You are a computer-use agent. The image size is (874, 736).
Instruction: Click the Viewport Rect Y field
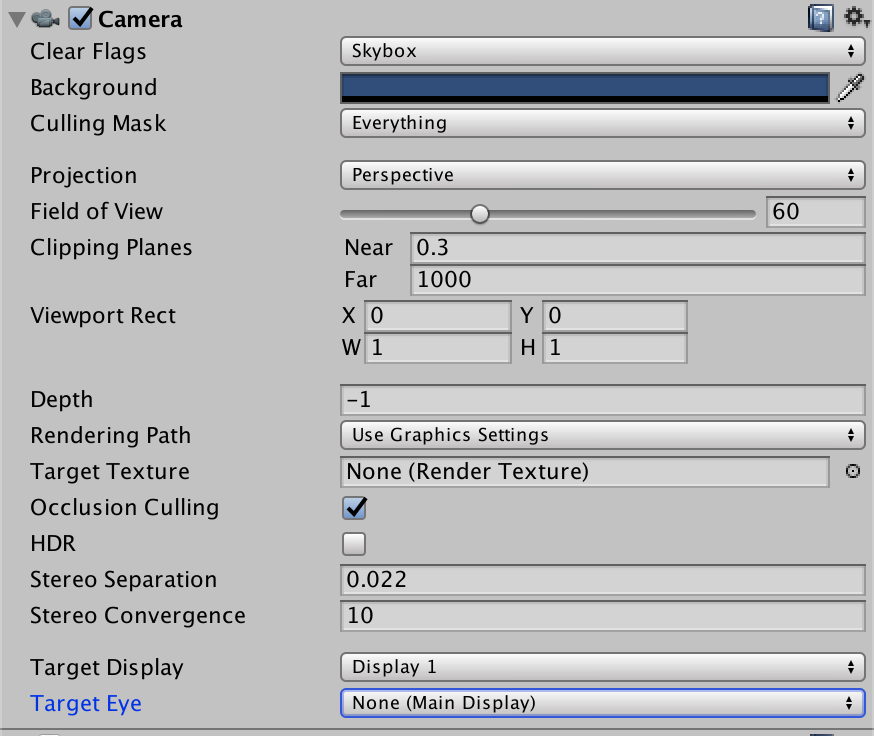(615, 316)
